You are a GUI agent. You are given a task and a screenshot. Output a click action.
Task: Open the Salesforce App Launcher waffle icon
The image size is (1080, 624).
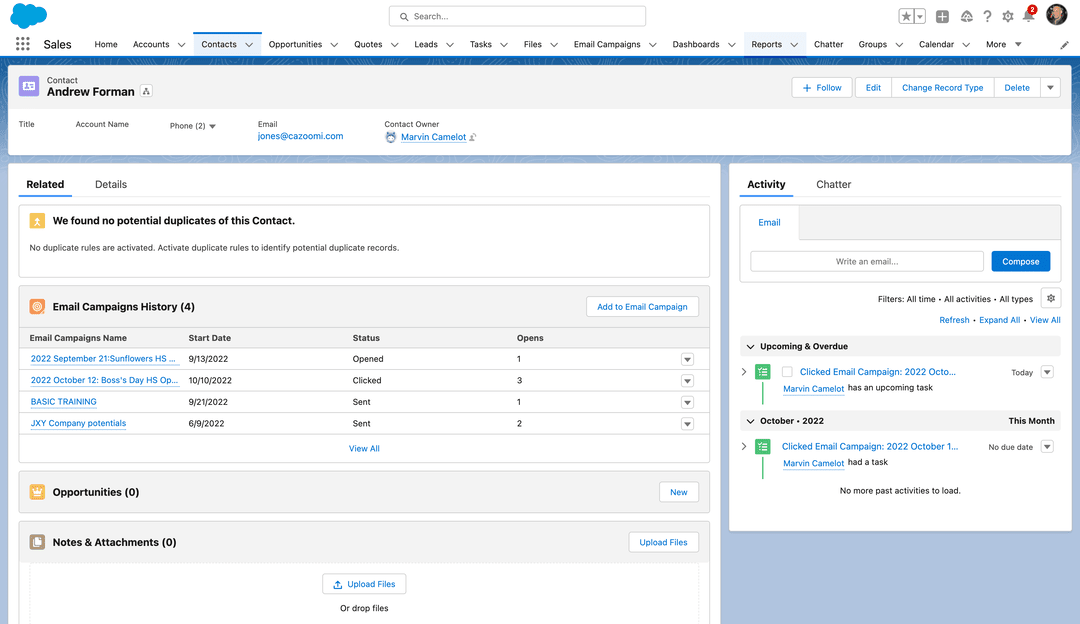[22, 43]
